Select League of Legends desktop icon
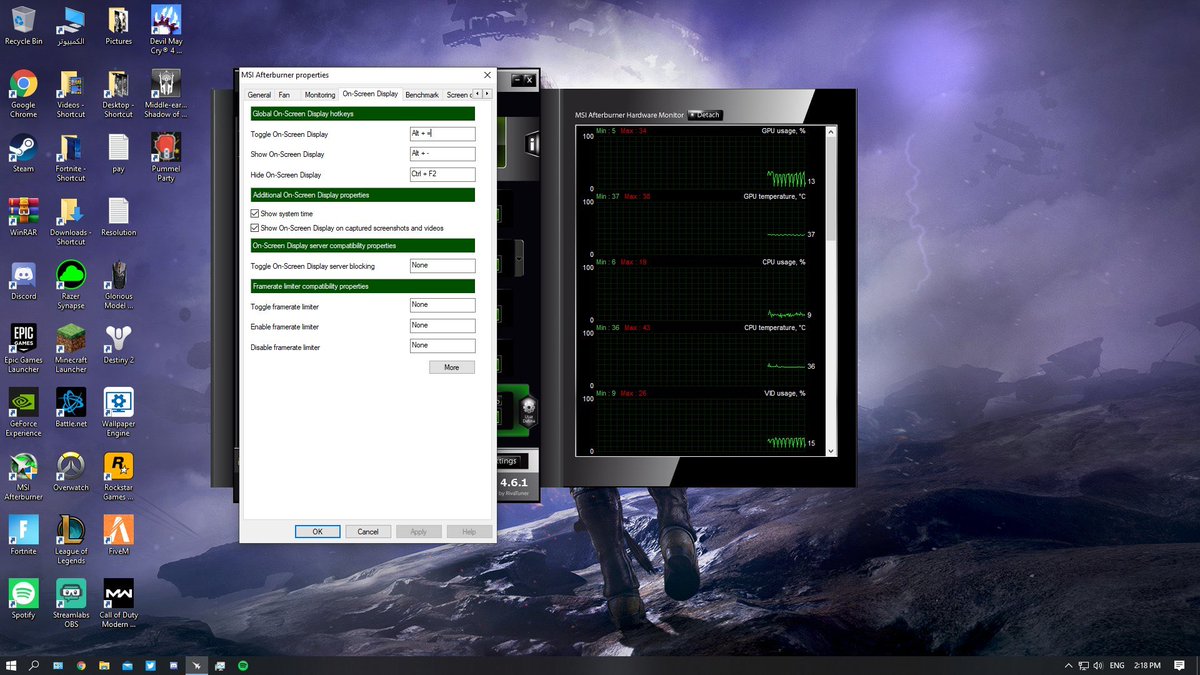 click(71, 540)
